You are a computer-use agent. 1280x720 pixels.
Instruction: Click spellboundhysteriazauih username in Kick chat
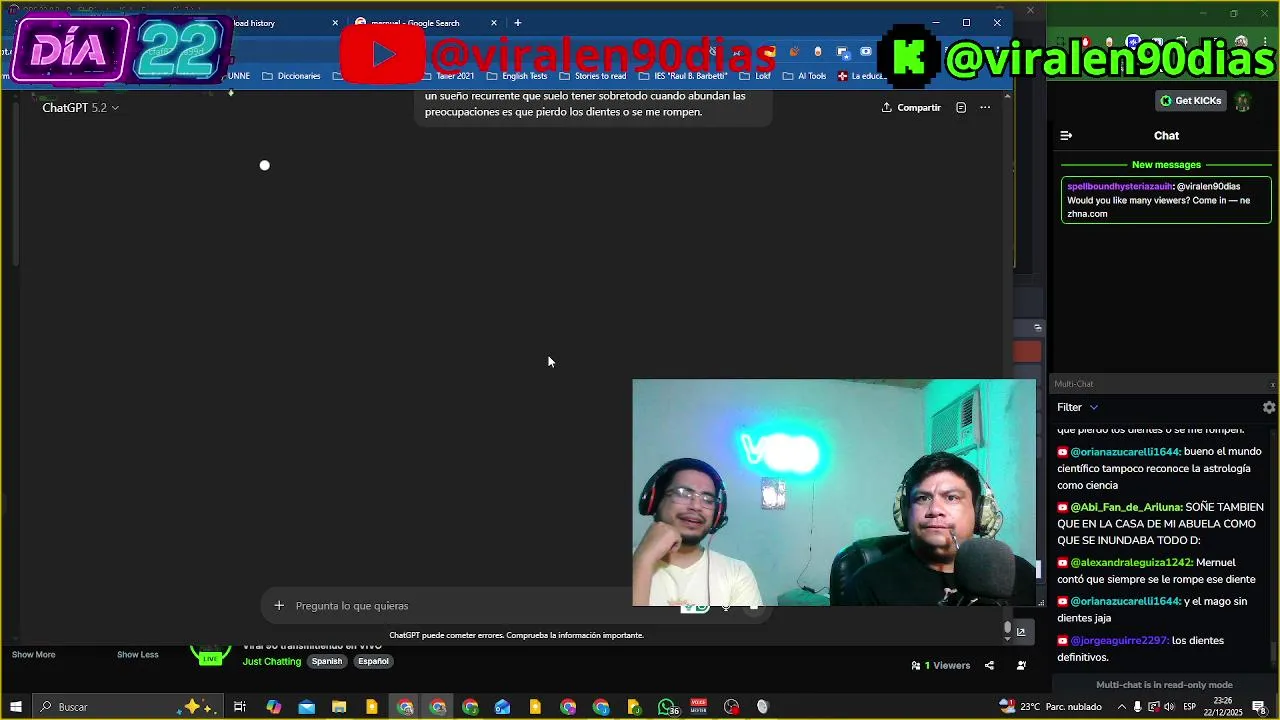pos(1119,186)
